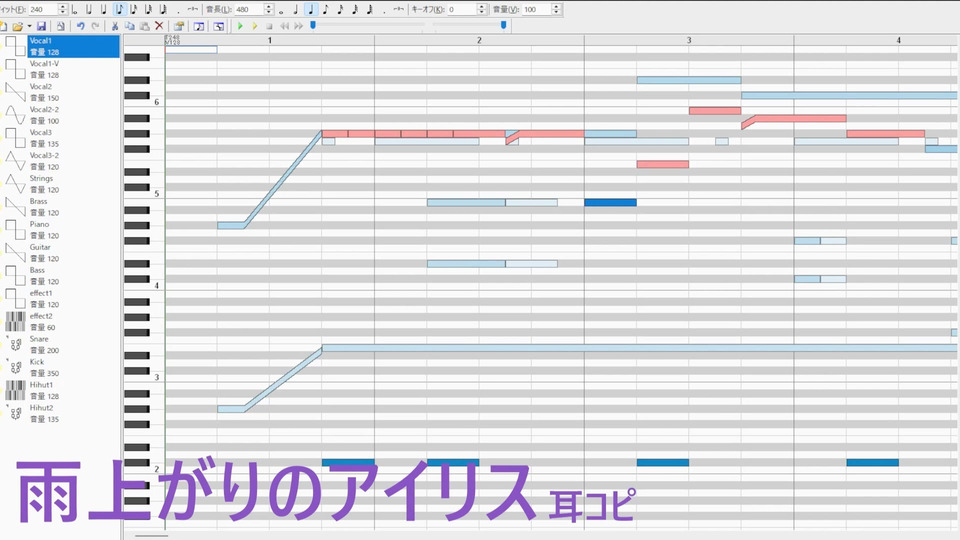The width and height of the screenshot is (960, 540).
Task: Set note length to eighth note
Action: [326, 9]
